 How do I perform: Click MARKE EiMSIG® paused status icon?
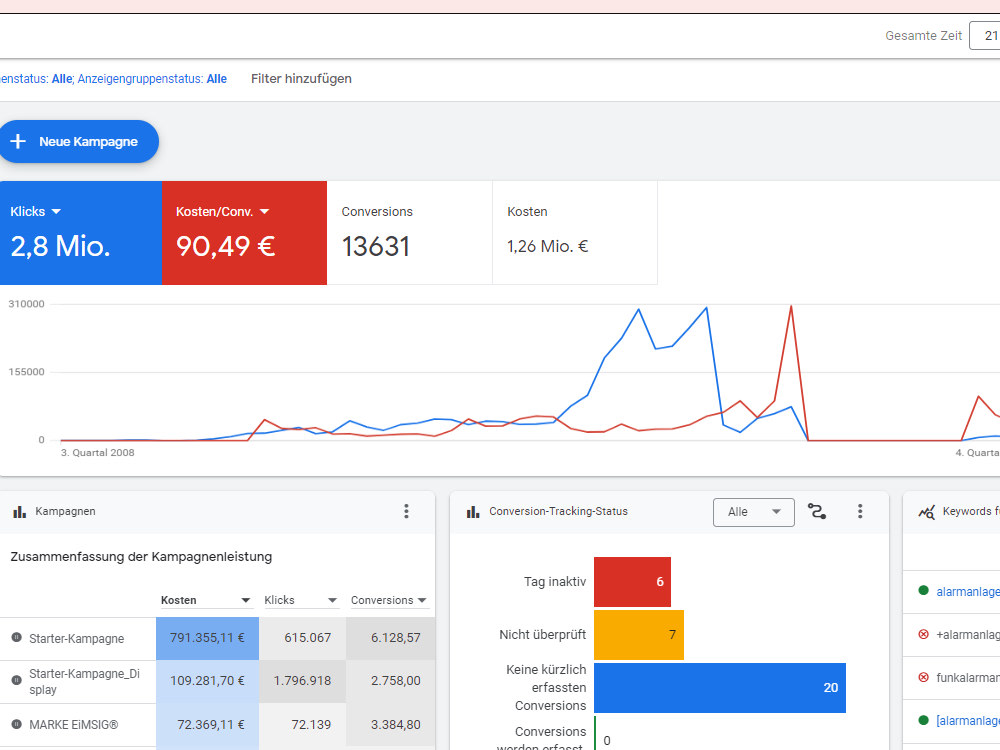[17, 724]
